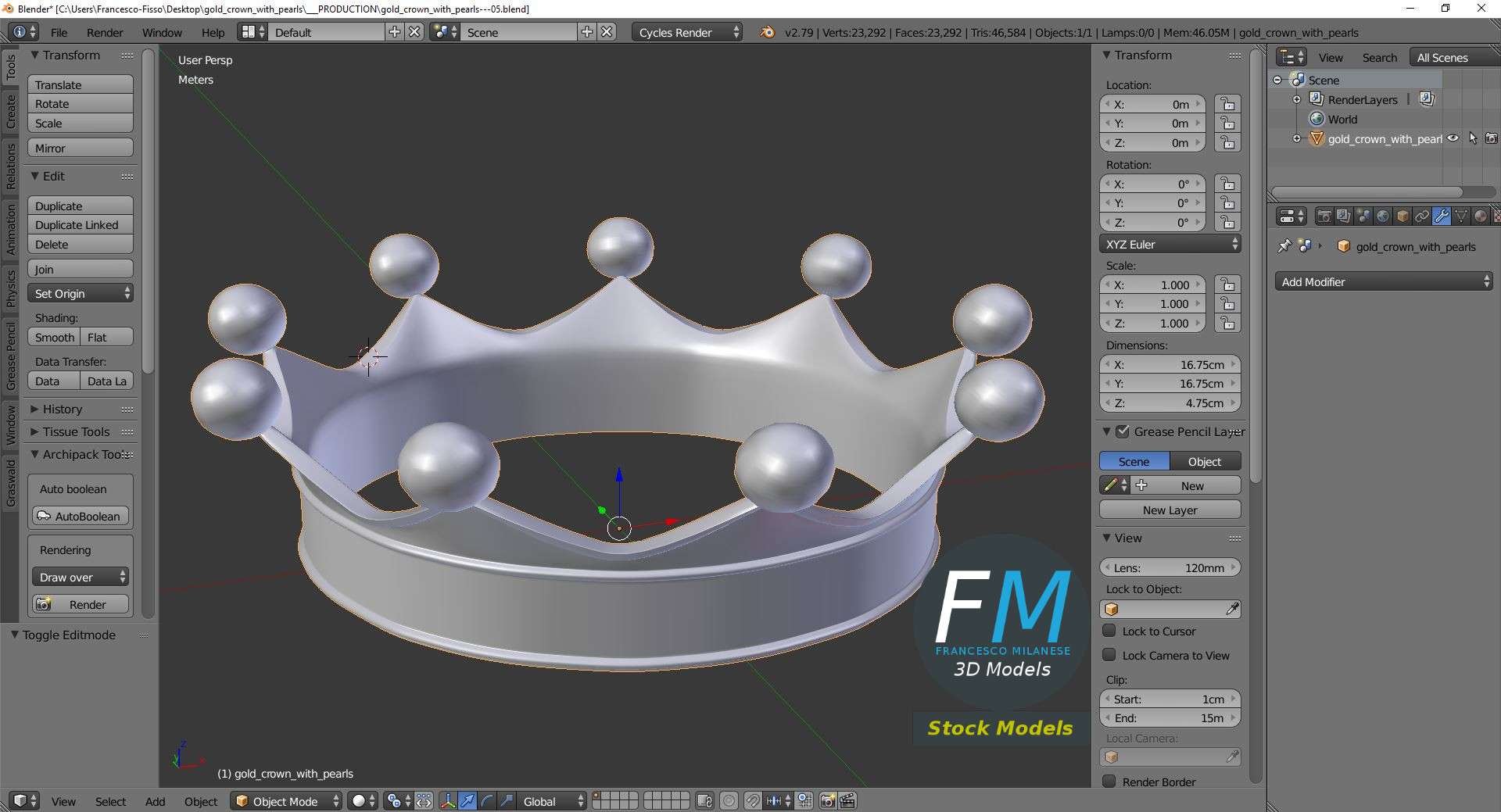
Task: Open the Render menu
Action: click(105, 32)
